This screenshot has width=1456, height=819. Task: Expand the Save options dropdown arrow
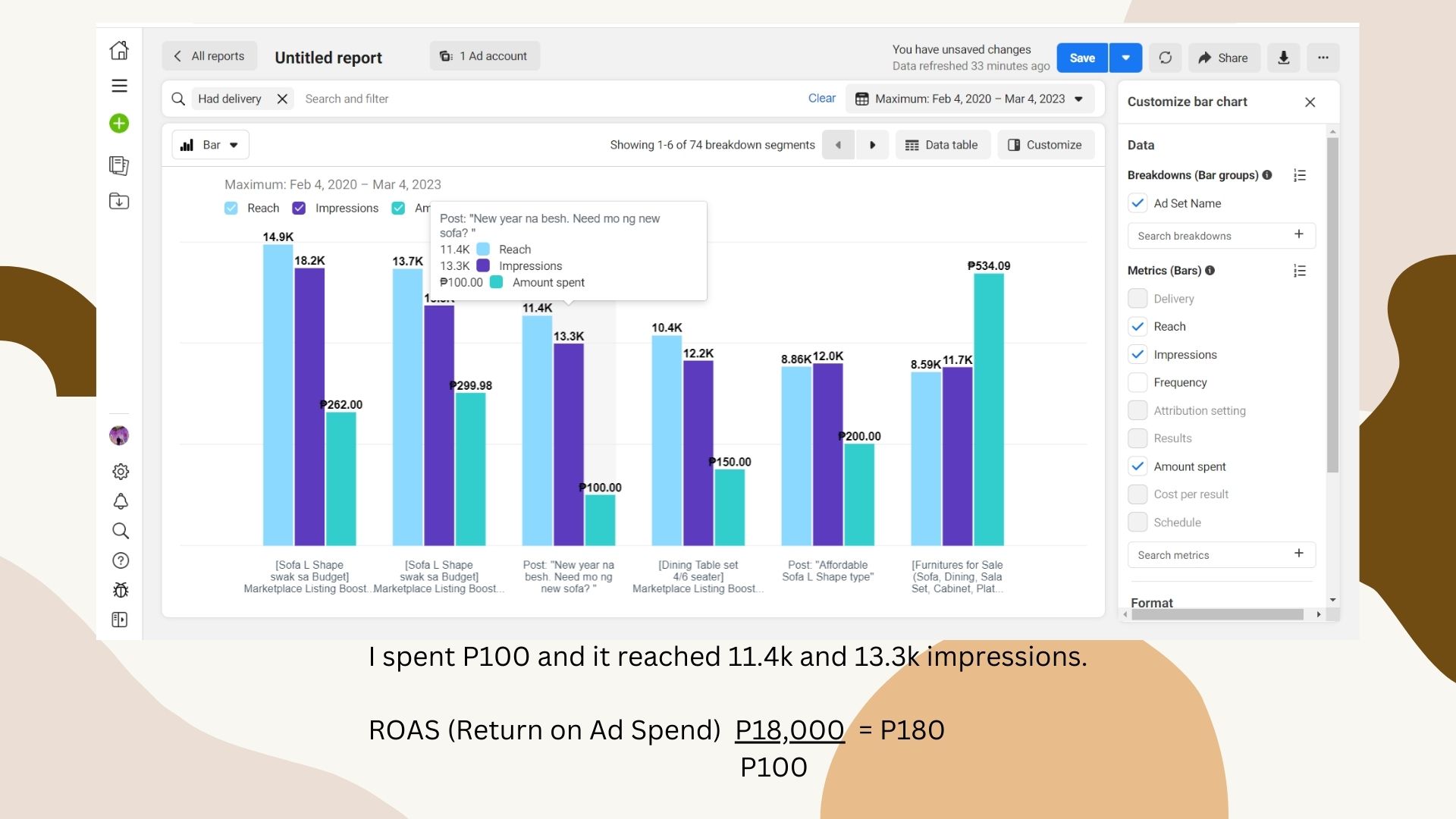(1125, 58)
